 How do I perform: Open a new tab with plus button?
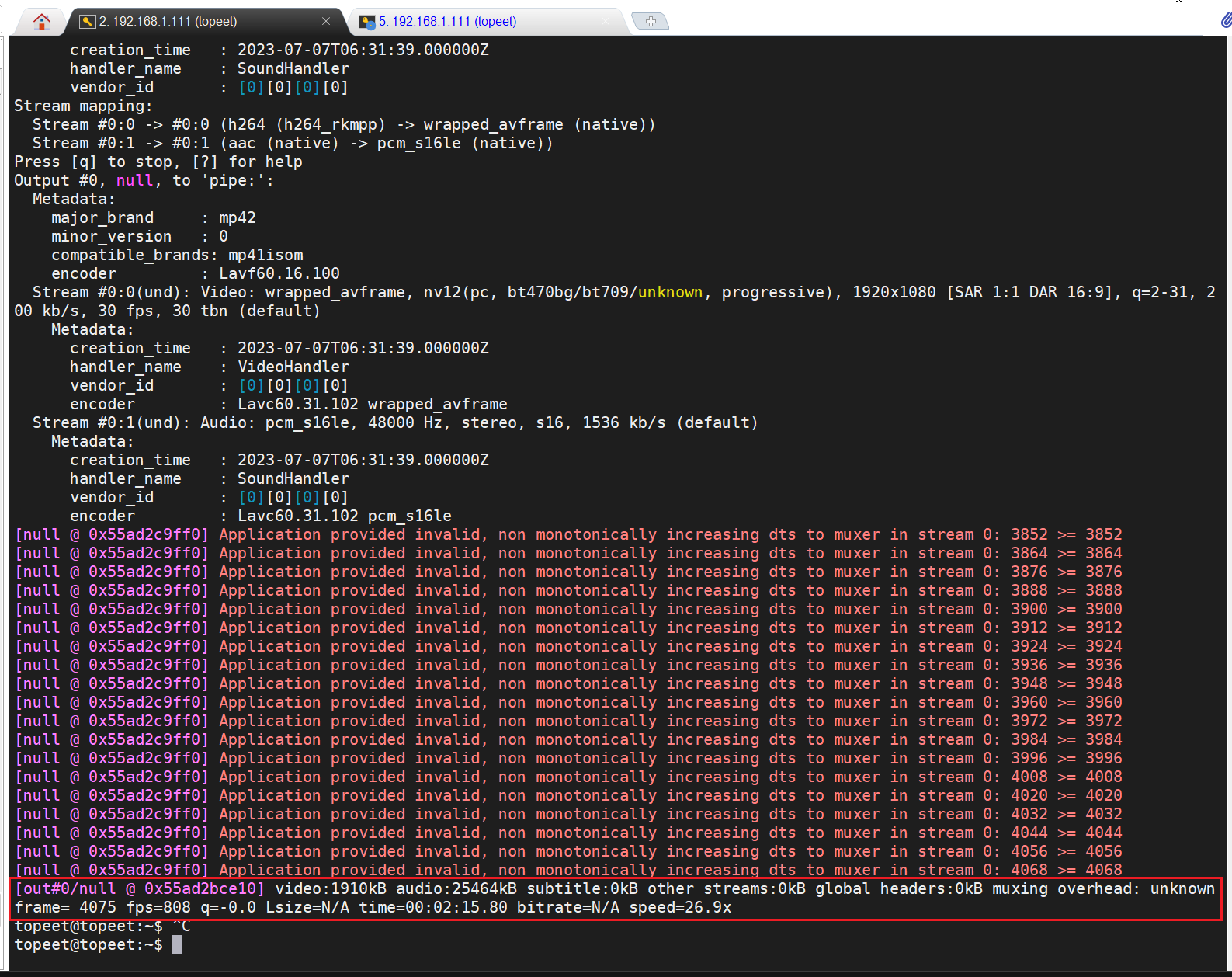(x=651, y=22)
